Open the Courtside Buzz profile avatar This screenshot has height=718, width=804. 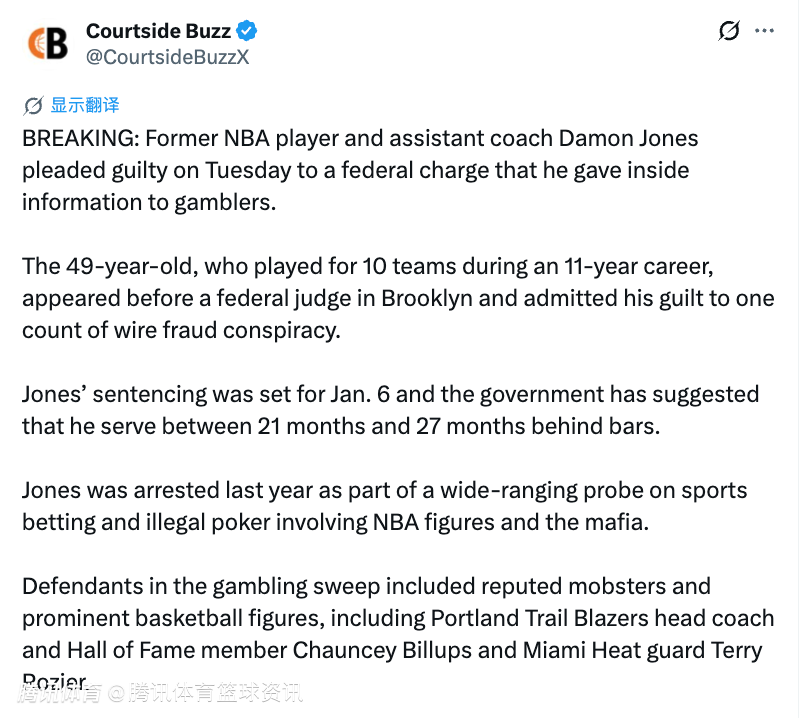click(x=47, y=43)
